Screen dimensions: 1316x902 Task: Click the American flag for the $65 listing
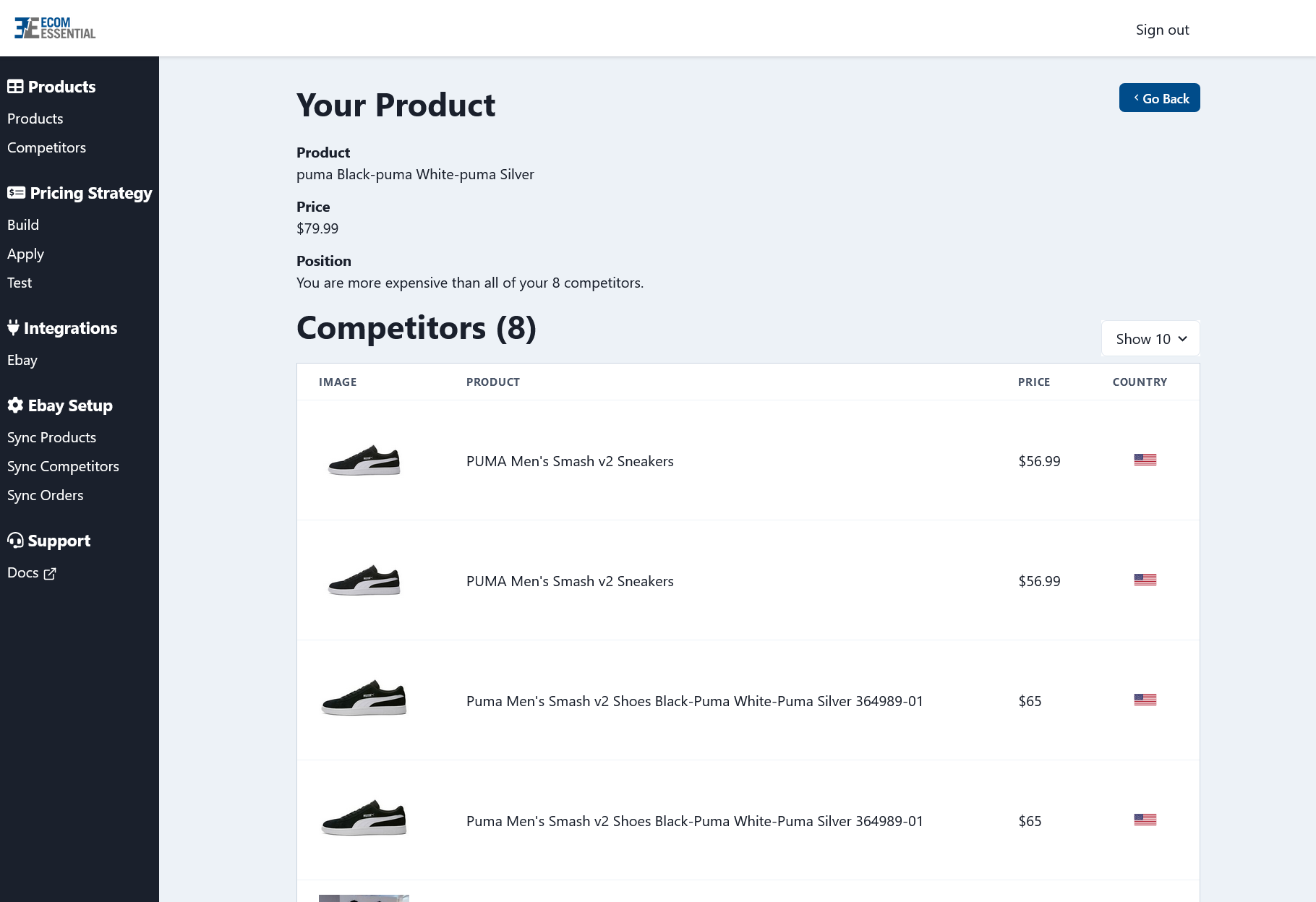tap(1145, 699)
